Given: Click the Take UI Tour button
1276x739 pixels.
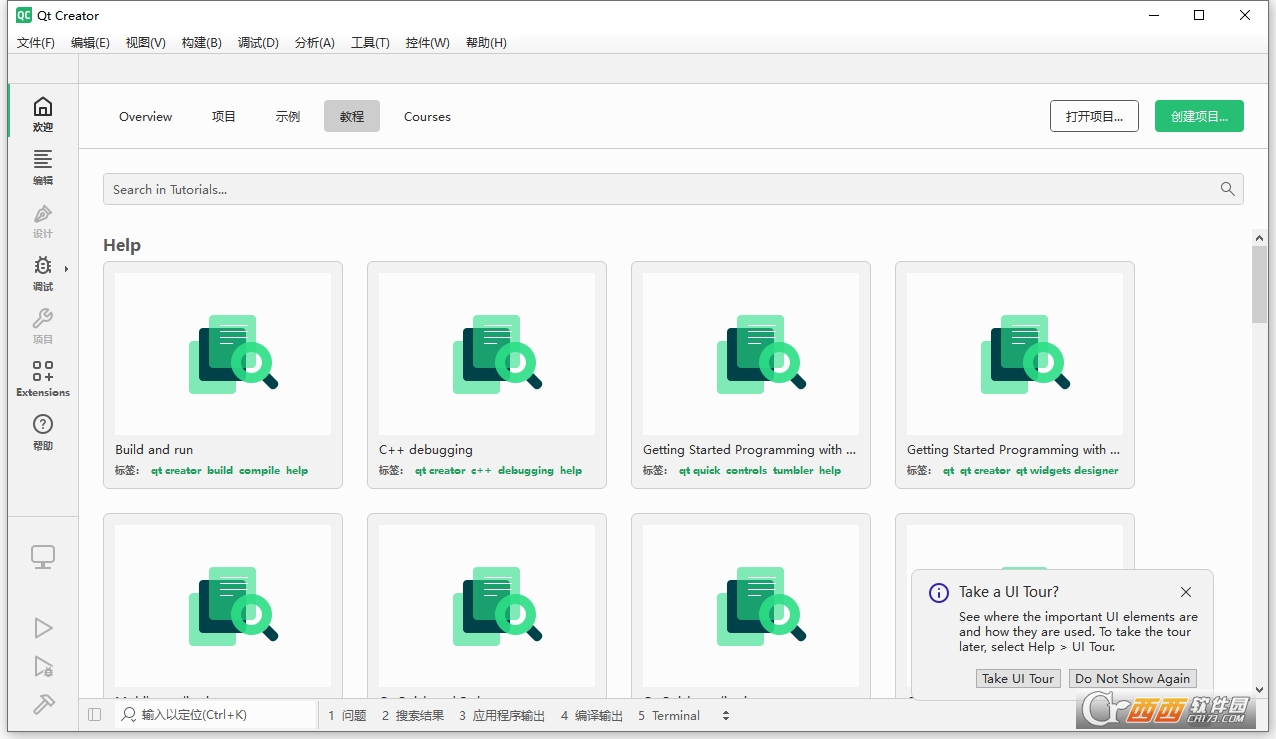Looking at the screenshot, I should (x=1018, y=678).
